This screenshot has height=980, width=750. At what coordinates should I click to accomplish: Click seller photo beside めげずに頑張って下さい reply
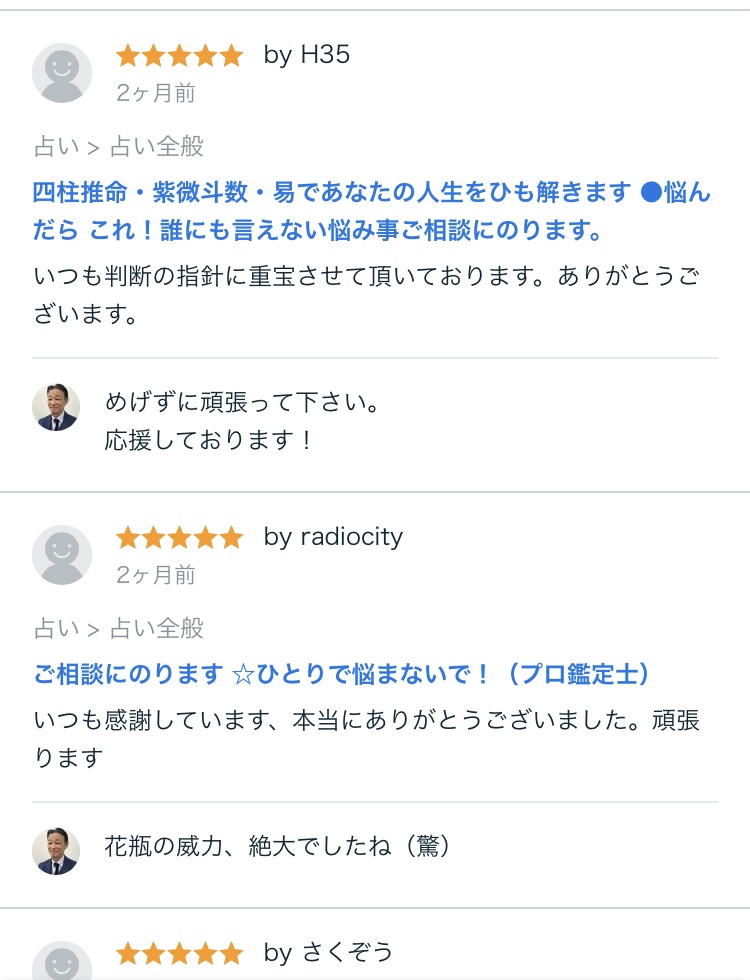[56, 407]
